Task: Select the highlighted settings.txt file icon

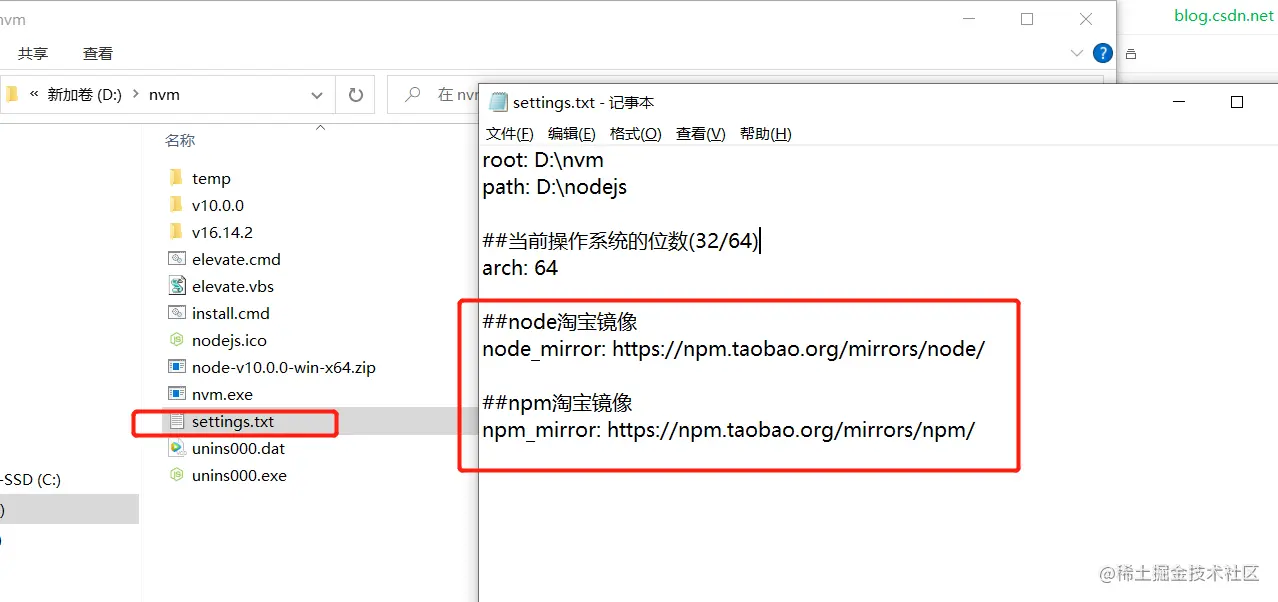Action: pyautogui.click(x=174, y=421)
